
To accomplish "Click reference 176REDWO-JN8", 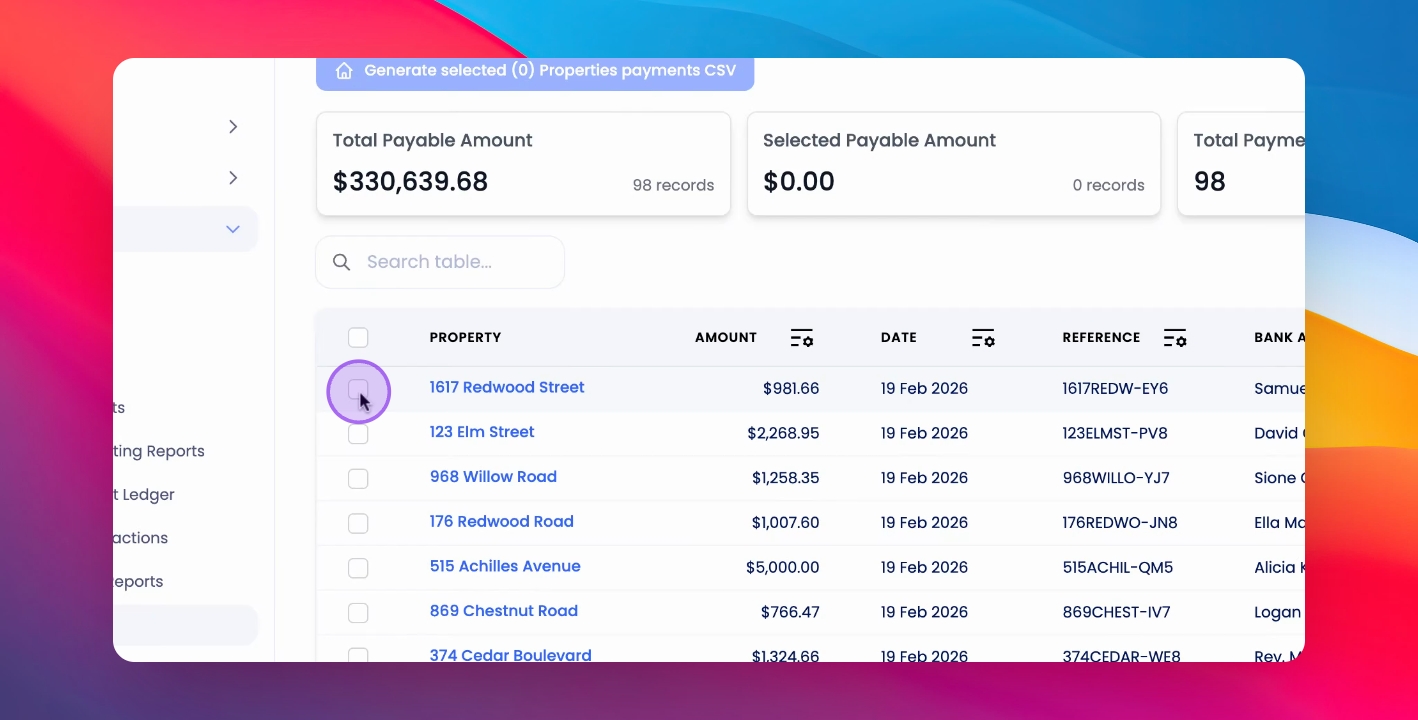I will click(1120, 523).
